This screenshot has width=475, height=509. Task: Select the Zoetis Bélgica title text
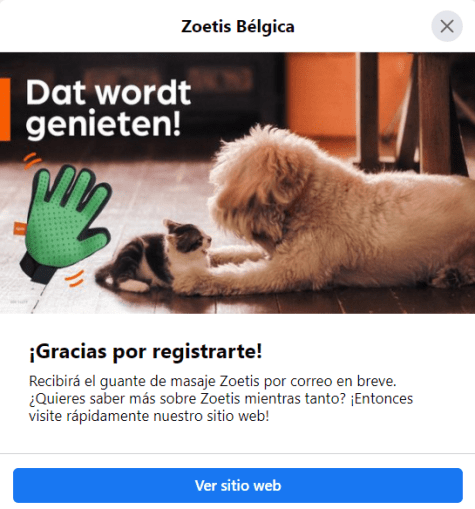(x=238, y=26)
